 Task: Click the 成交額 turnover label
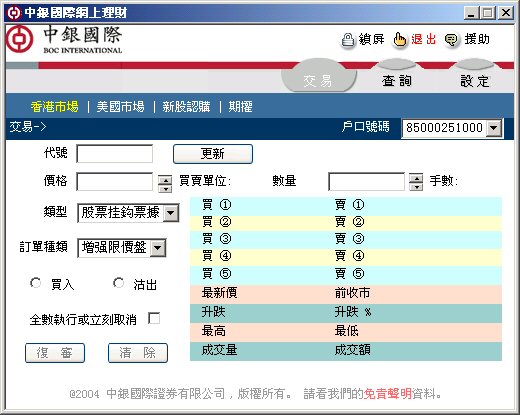(x=352, y=350)
